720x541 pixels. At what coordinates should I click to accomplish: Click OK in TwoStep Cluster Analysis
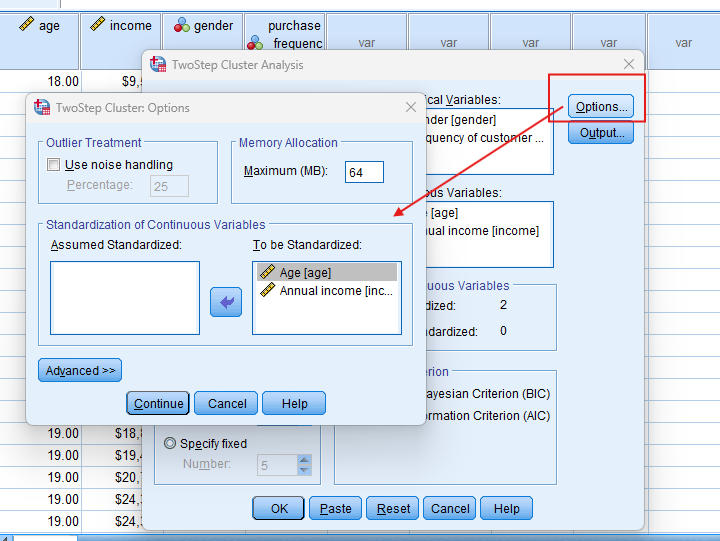coord(279,508)
